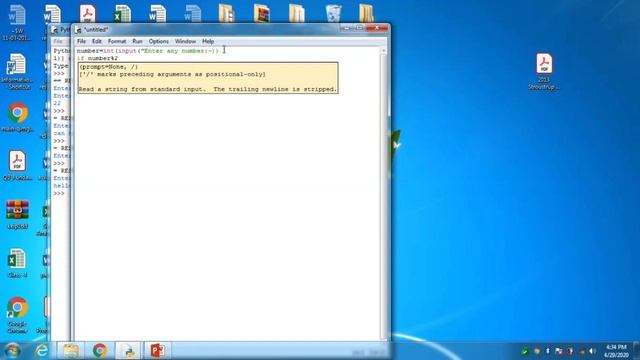Open the Format menu
640x360 pixels.
pos(117,41)
